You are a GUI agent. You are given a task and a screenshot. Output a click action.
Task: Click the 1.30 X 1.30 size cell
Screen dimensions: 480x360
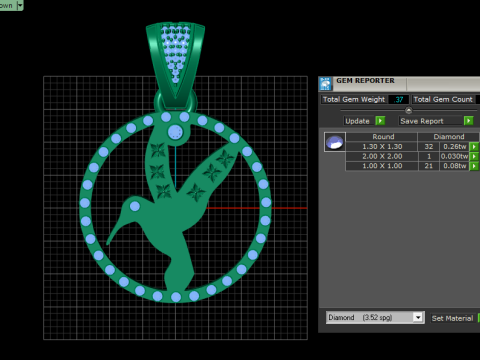[x=382, y=146]
